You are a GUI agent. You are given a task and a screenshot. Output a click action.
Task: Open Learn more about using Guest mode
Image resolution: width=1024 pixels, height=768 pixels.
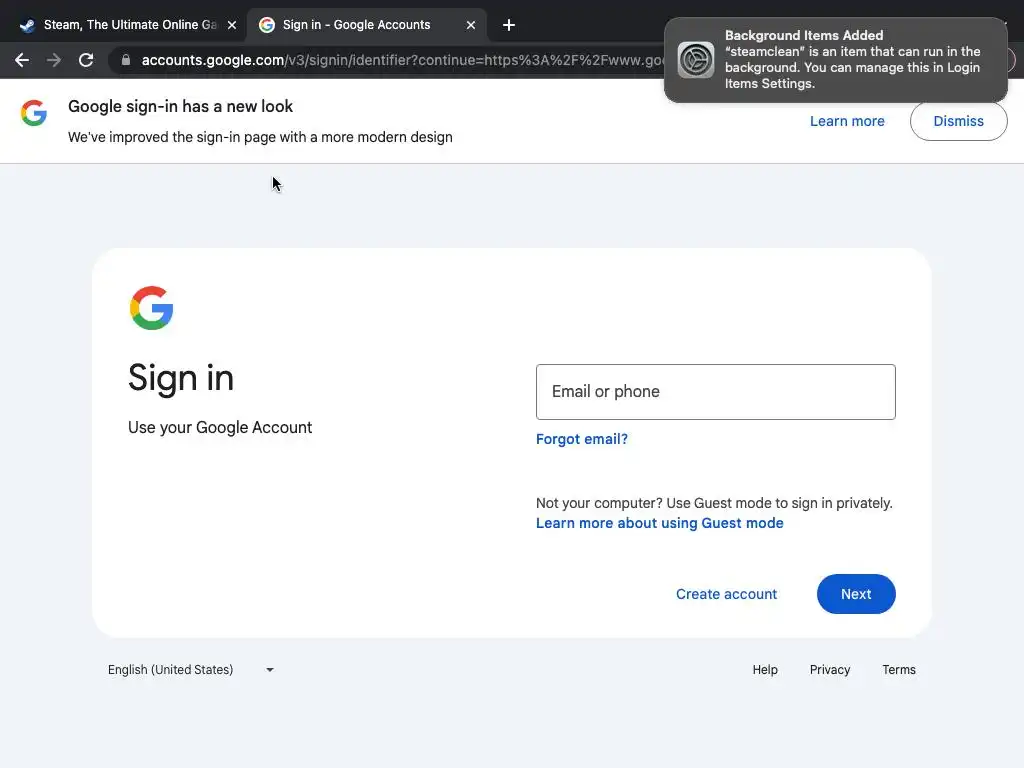pyautogui.click(x=660, y=523)
